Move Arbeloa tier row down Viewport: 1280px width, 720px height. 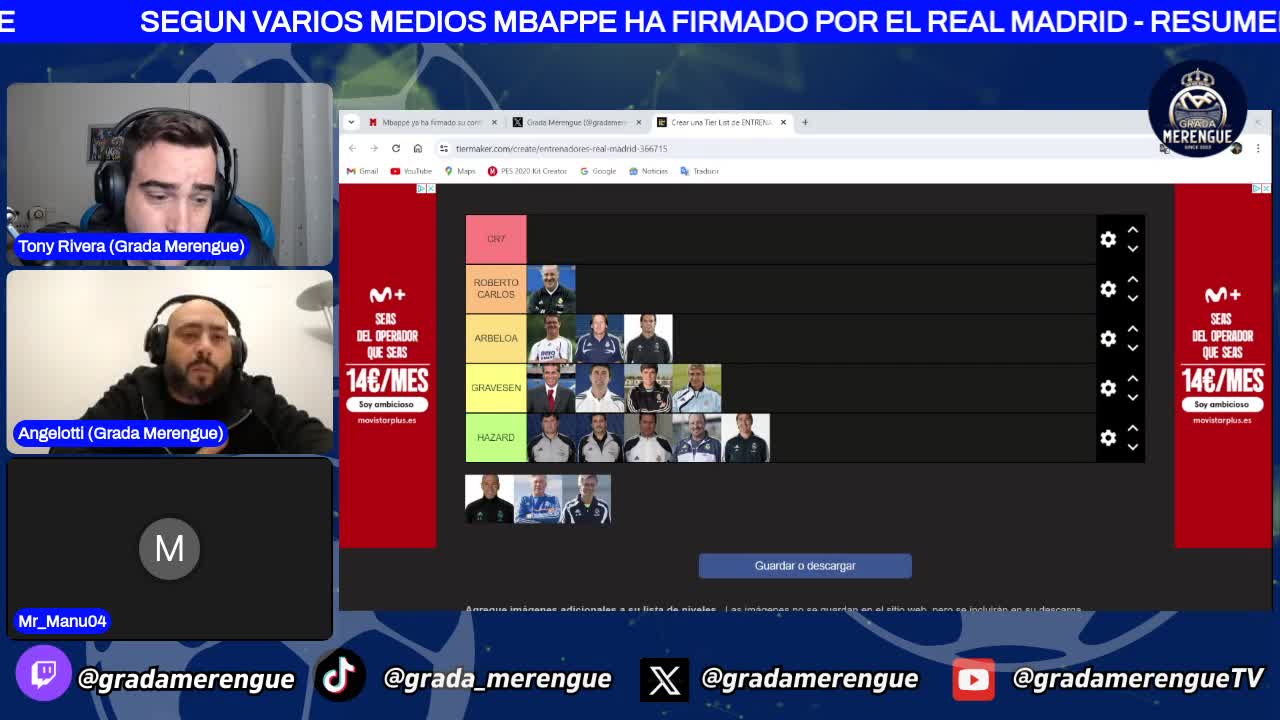(x=1133, y=347)
